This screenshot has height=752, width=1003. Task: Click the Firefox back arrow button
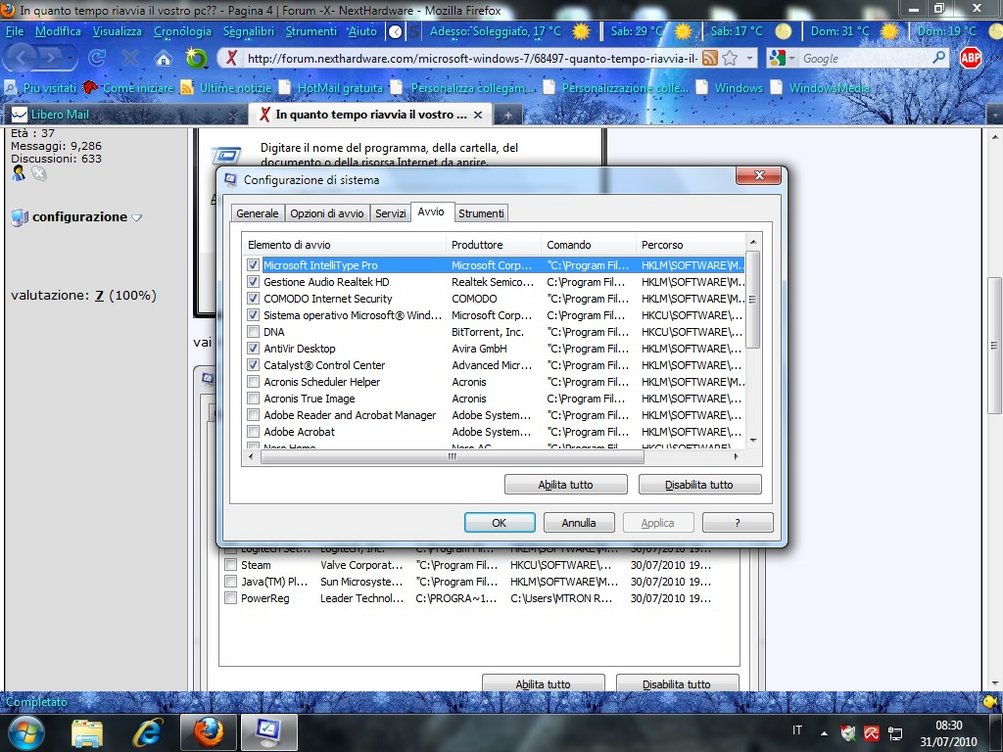(20, 58)
